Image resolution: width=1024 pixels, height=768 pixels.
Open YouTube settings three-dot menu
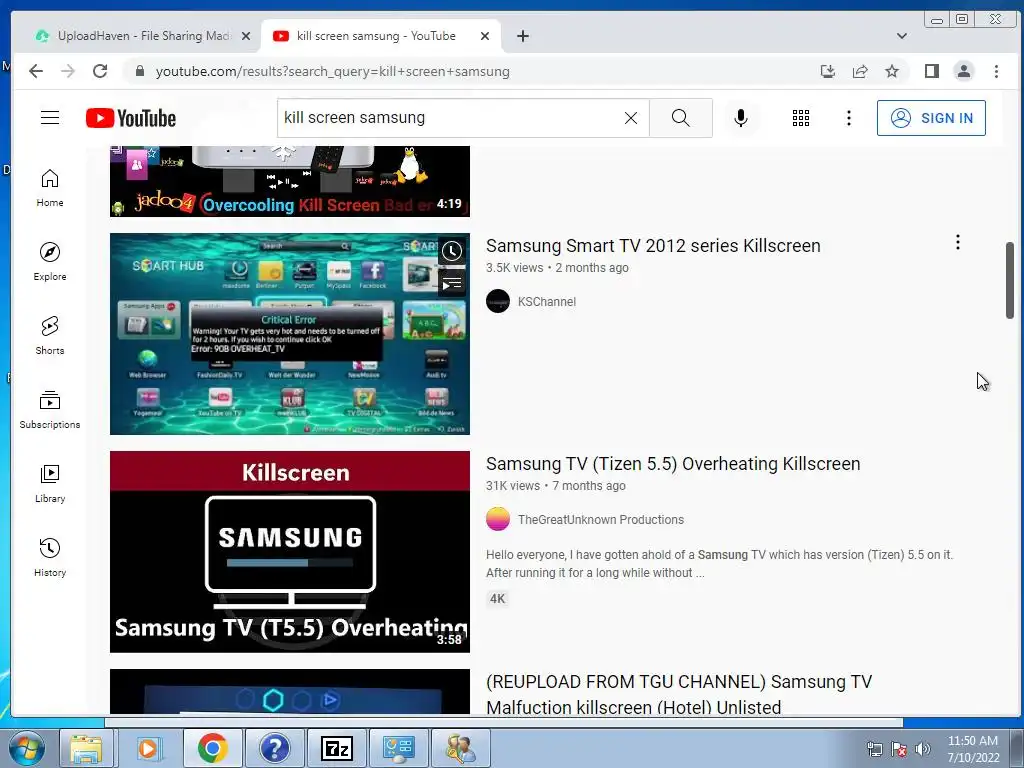click(848, 118)
